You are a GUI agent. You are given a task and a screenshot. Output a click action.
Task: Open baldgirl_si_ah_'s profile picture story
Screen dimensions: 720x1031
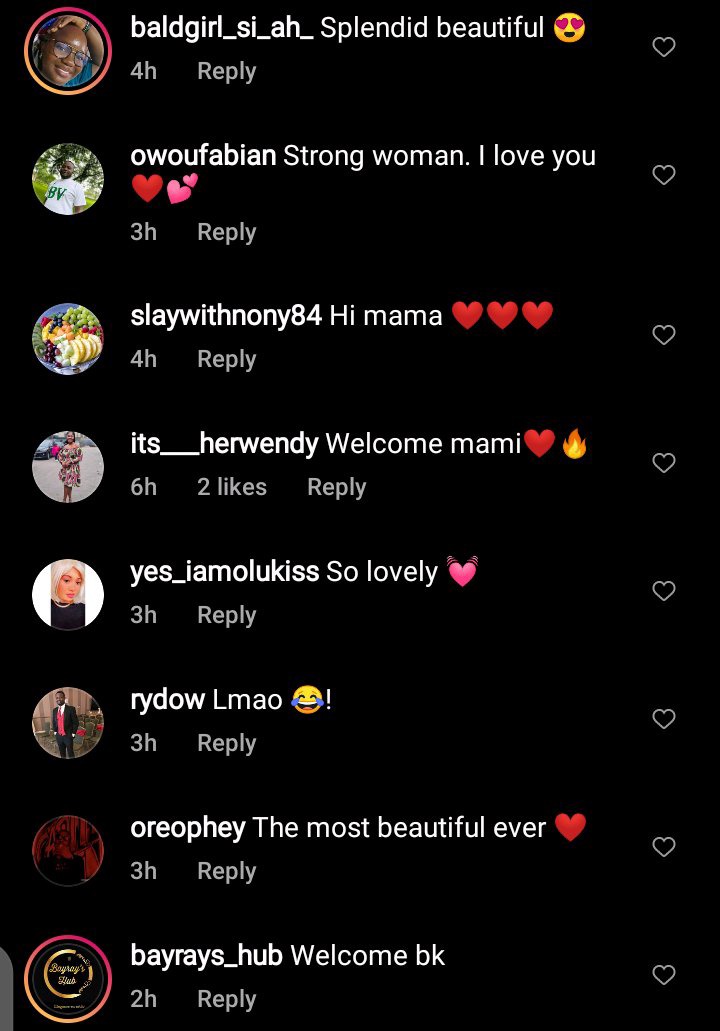pyautogui.click(x=68, y=51)
